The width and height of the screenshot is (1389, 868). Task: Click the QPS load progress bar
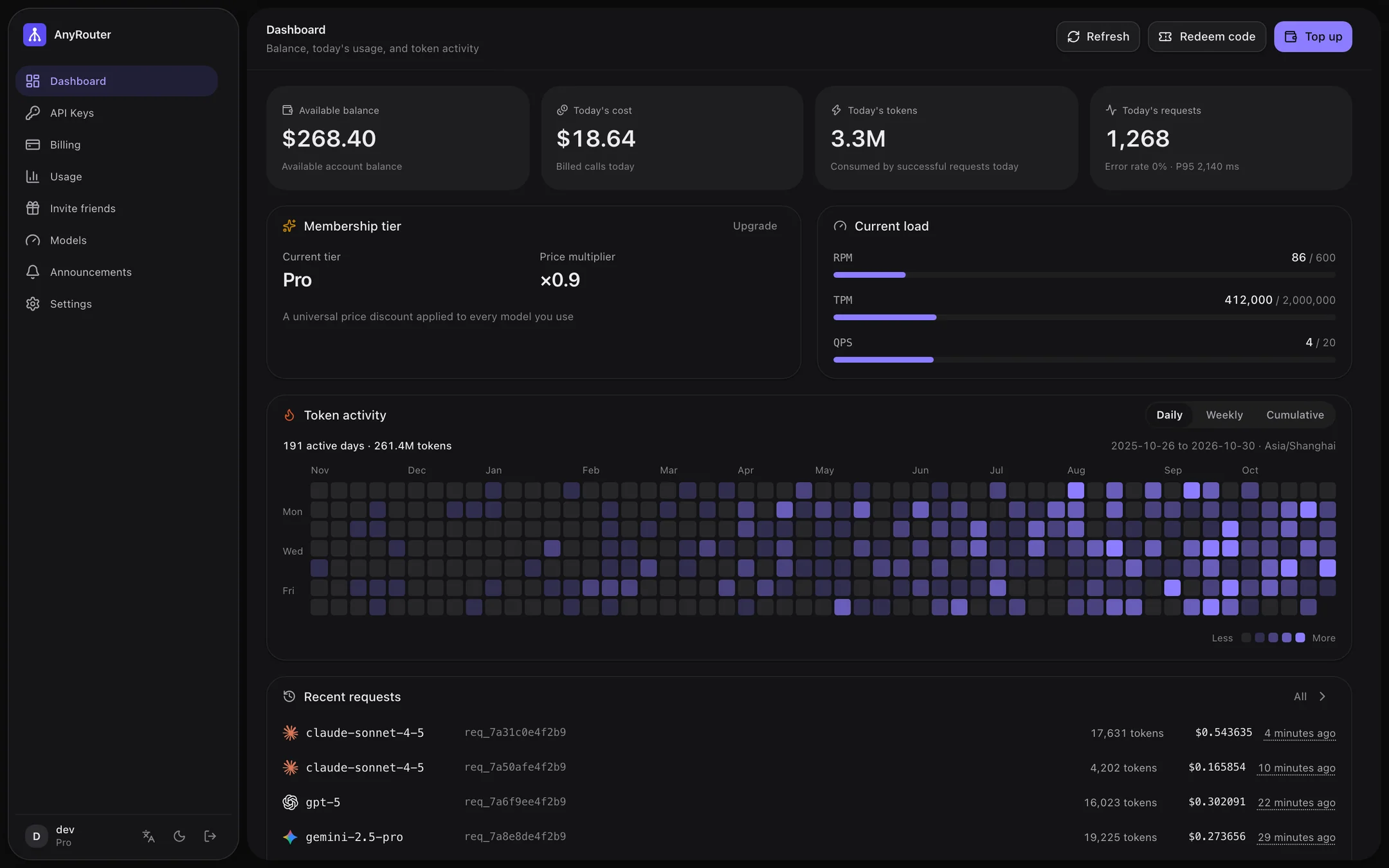(x=1084, y=360)
